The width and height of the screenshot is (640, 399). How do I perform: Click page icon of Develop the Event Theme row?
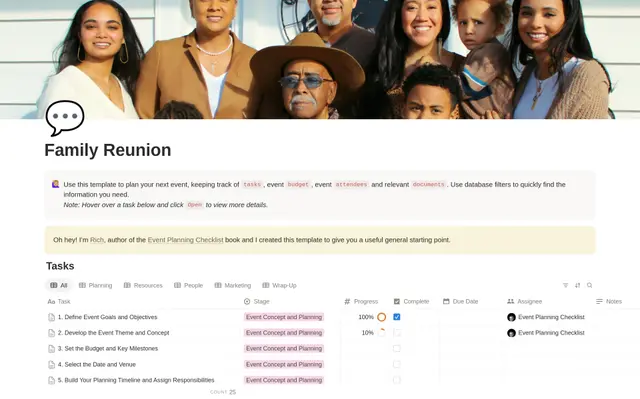pos(51,333)
